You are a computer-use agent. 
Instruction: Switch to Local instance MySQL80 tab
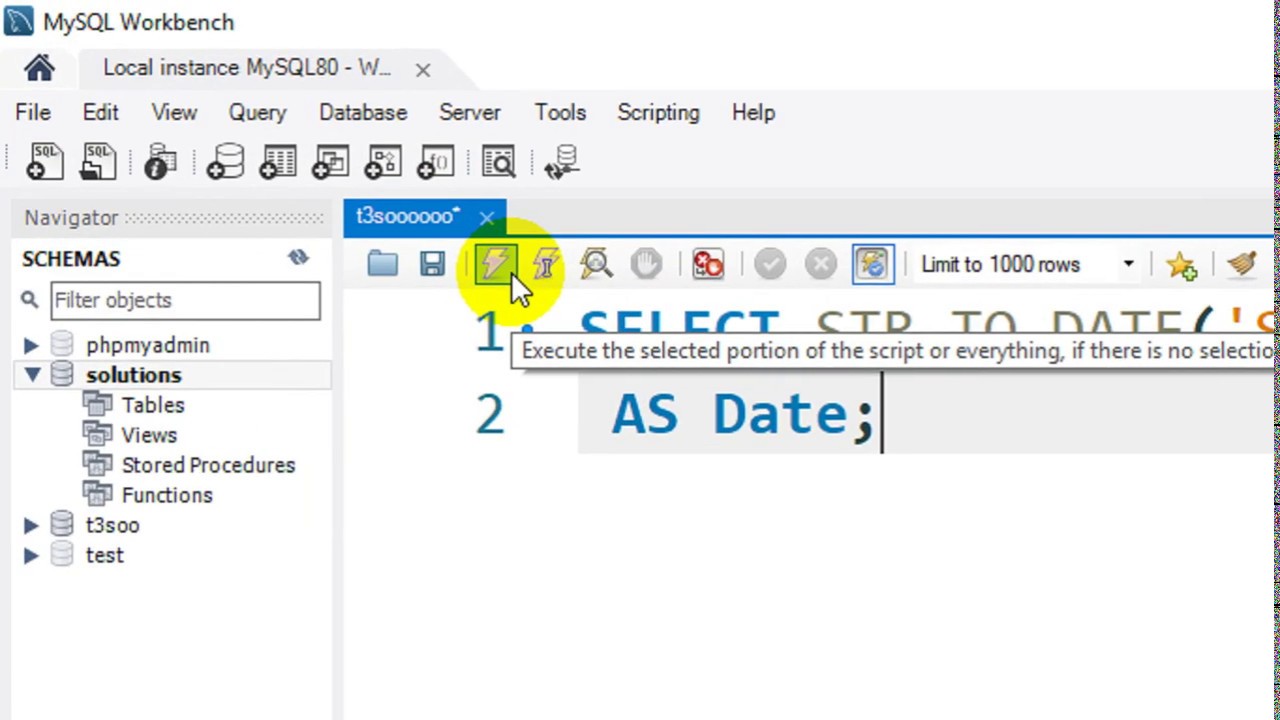point(247,68)
